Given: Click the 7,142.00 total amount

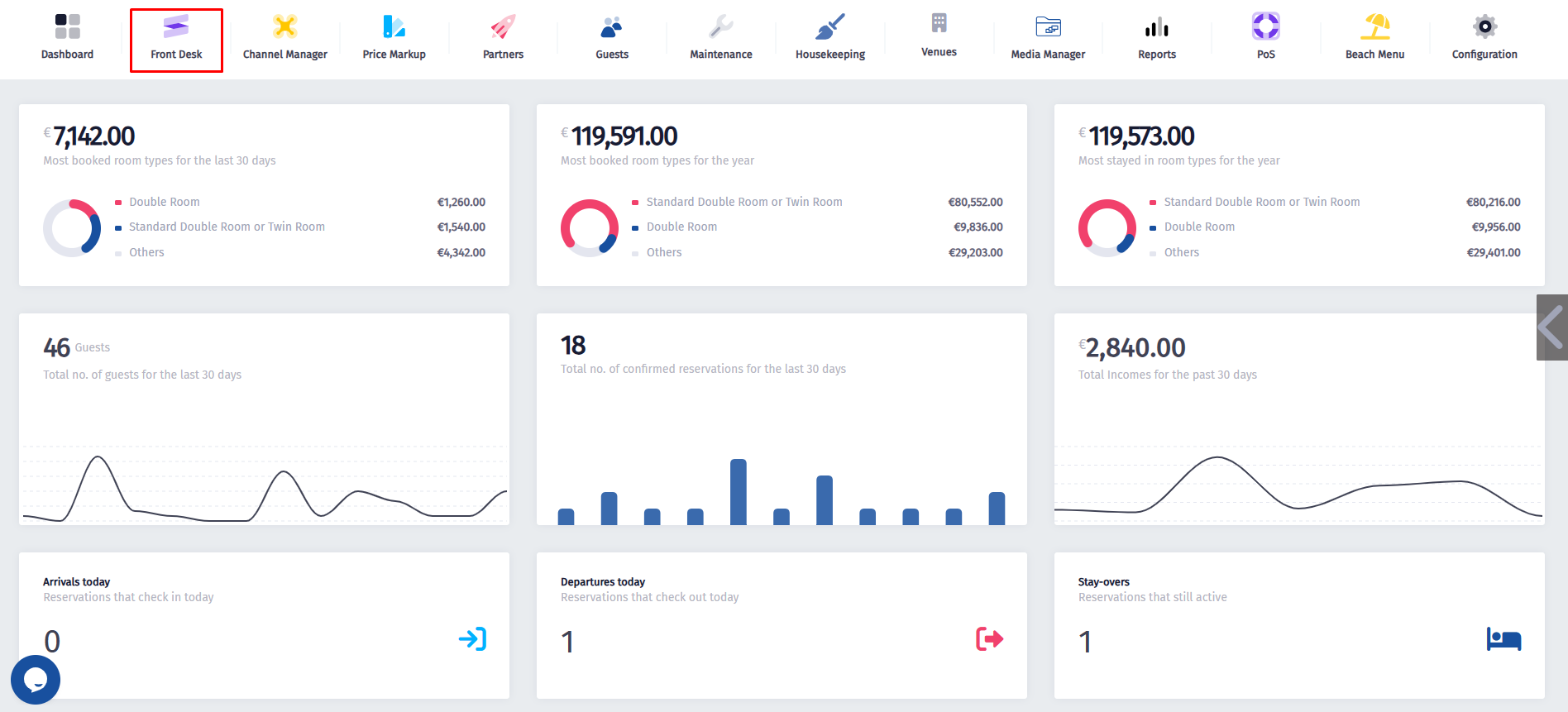Looking at the screenshot, I should pos(93,136).
